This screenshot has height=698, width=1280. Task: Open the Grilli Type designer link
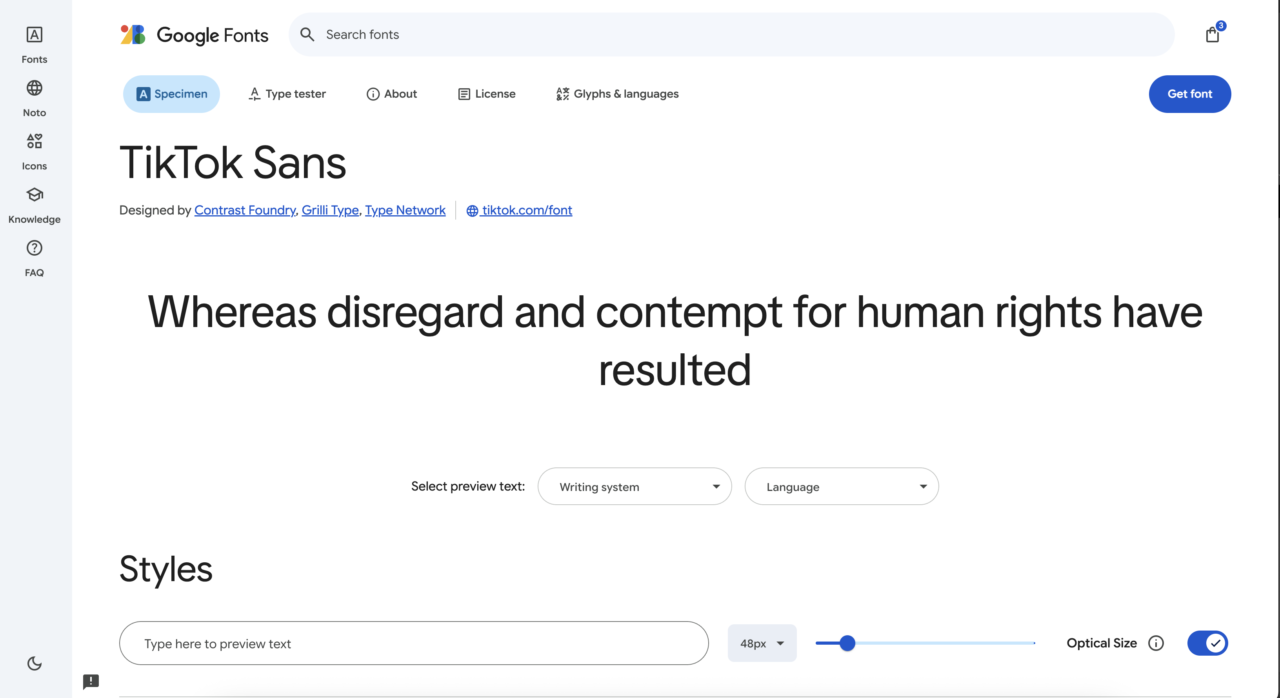(x=330, y=210)
